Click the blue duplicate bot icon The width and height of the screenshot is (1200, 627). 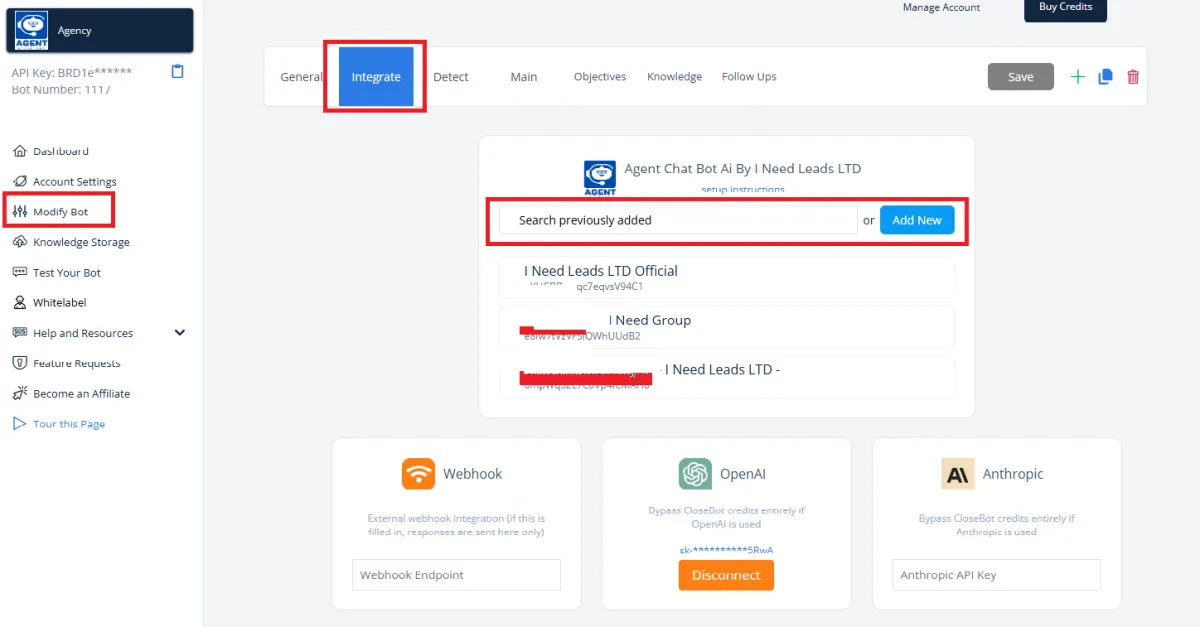pos(1105,77)
